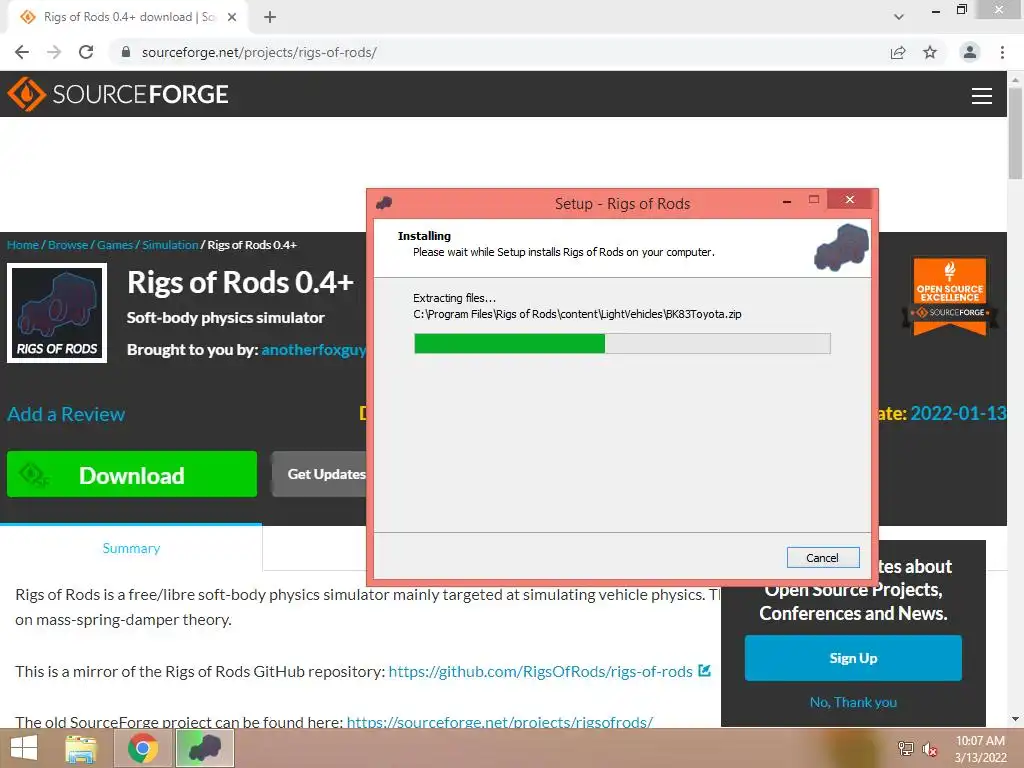Image resolution: width=1024 pixels, height=768 pixels.
Task: Click the Open Source Excellence badge
Action: [950, 296]
